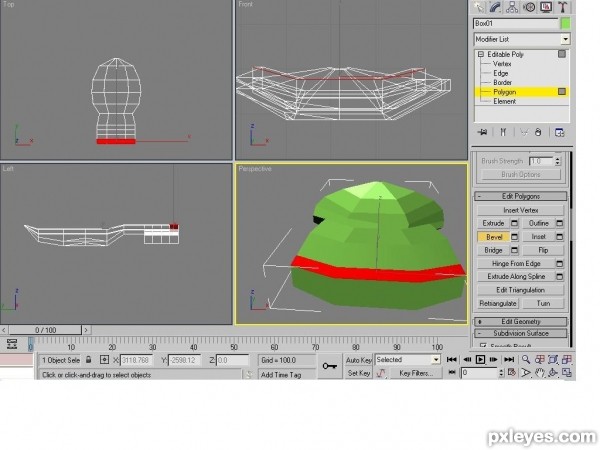Open the Modifier List dropdown
Viewport: 600px width, 450px height.
(x=565, y=39)
